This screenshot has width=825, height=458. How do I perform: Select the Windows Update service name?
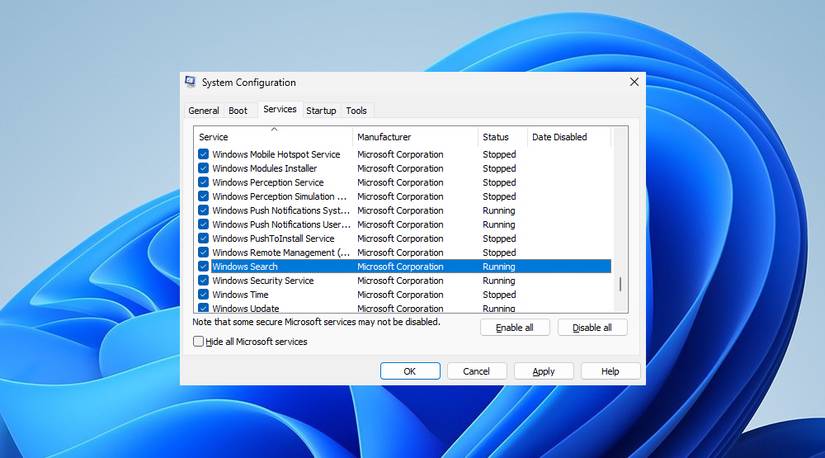[x=246, y=308]
